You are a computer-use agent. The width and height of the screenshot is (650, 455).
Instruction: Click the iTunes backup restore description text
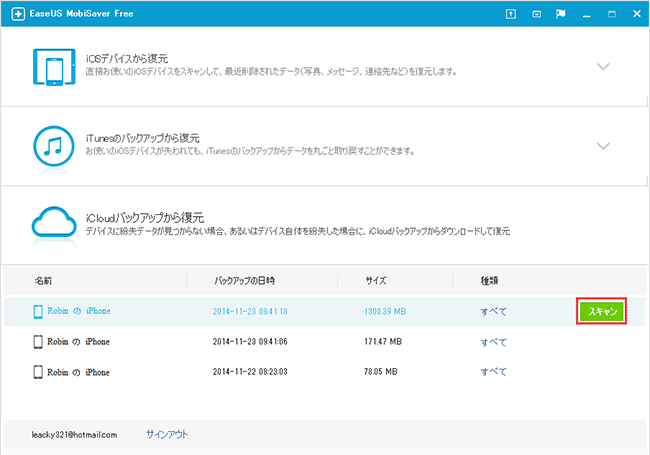coord(250,151)
